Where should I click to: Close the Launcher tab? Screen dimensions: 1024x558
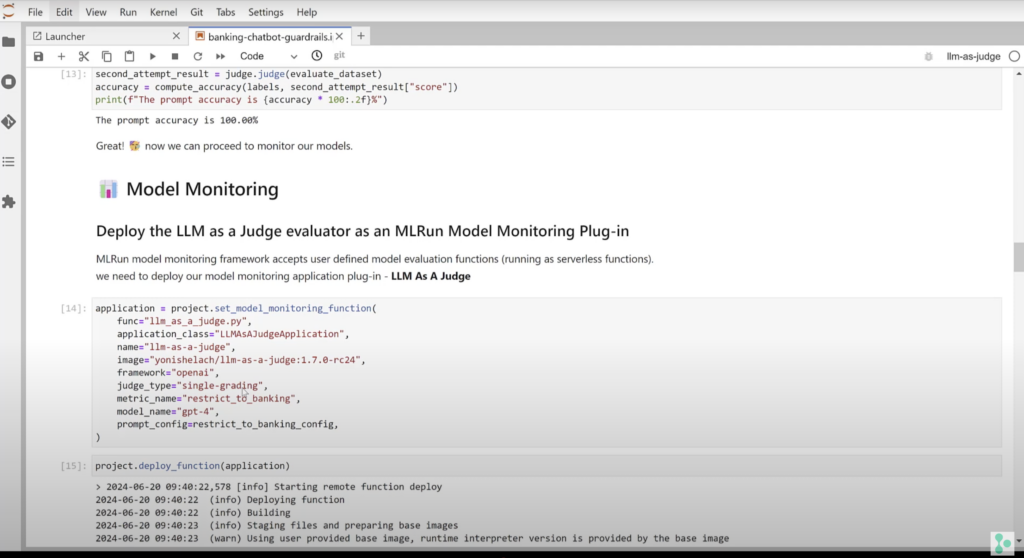pyautogui.click(x=176, y=36)
